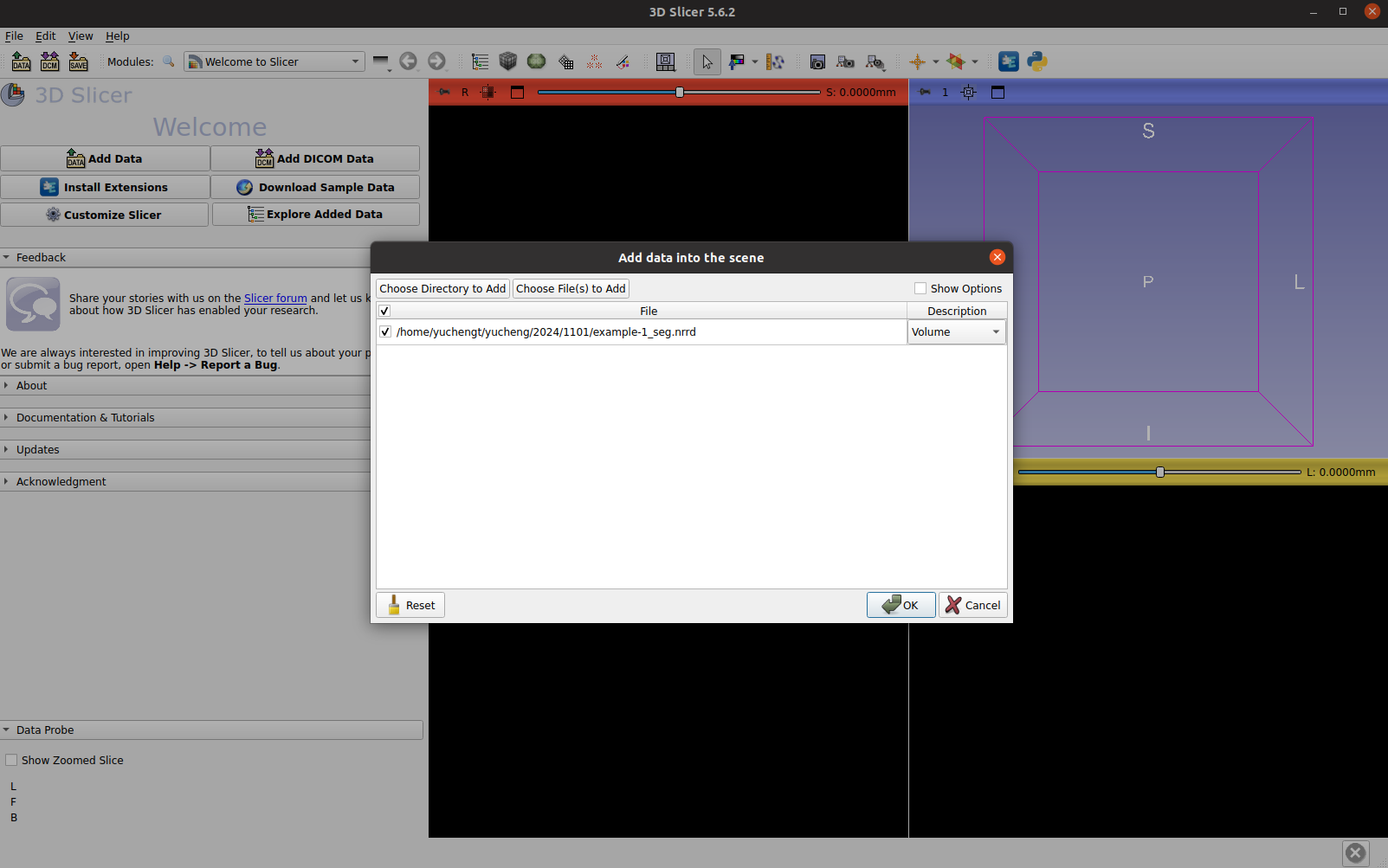Open the Volume description dropdown

click(956, 331)
